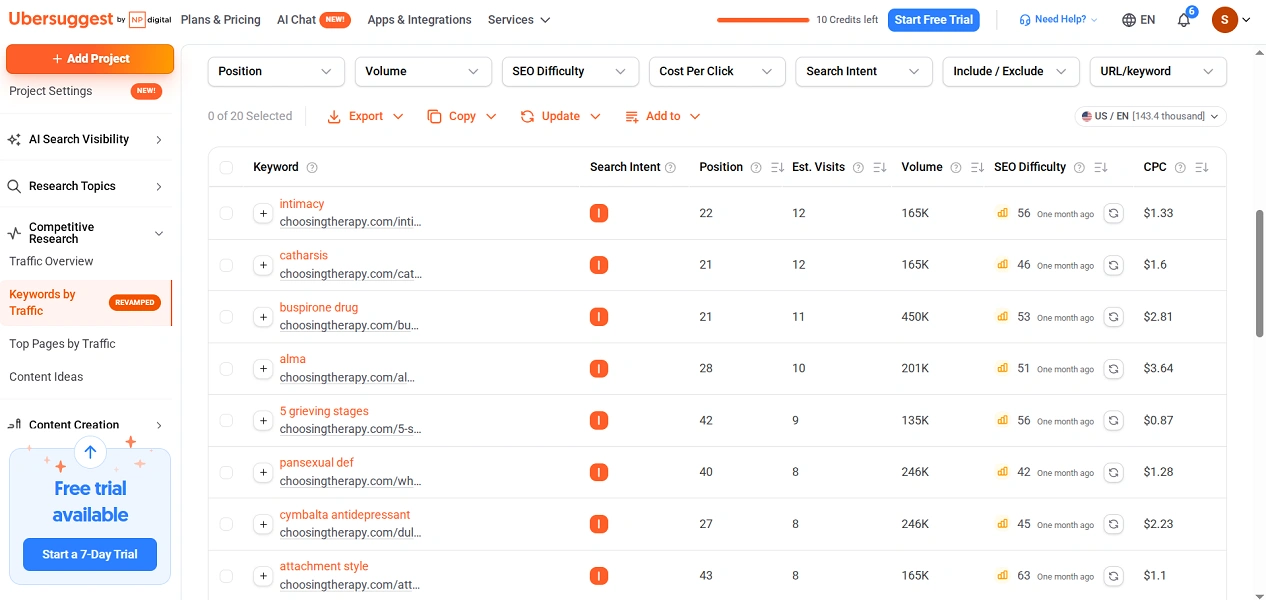
Task: Sort by Position column sort icon
Action: coord(777,168)
